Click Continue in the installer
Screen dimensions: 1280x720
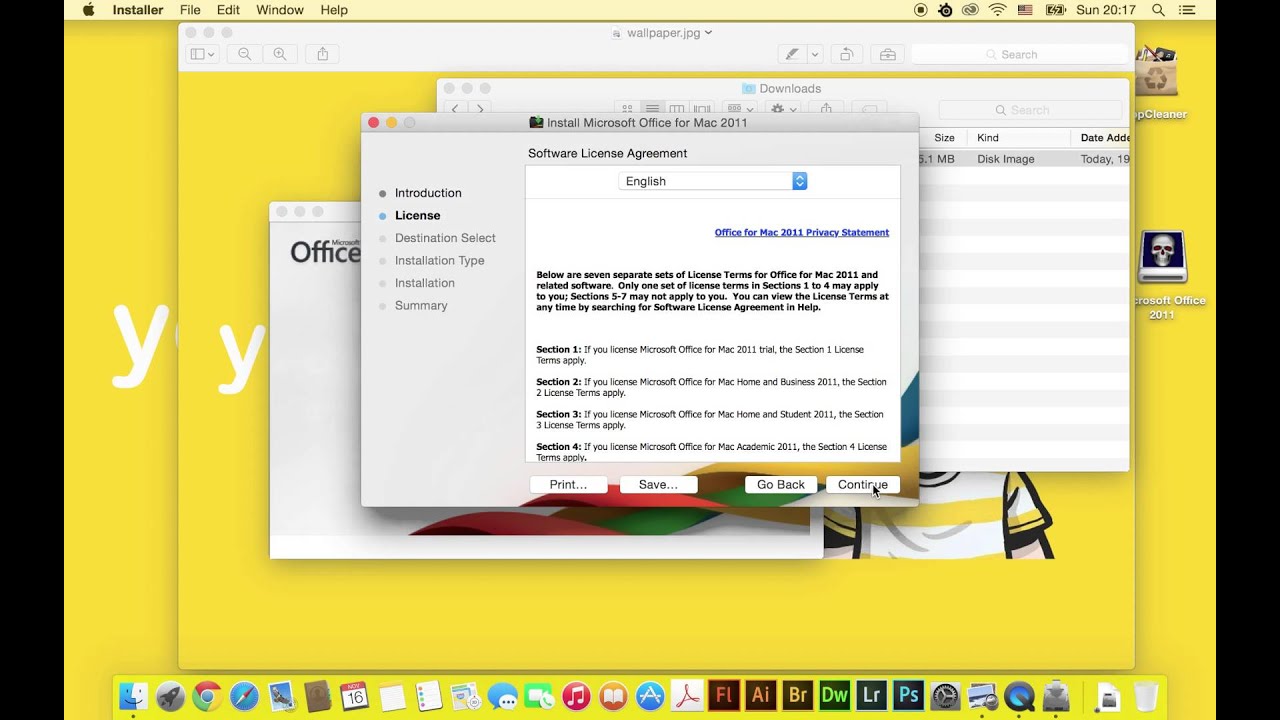coord(863,484)
